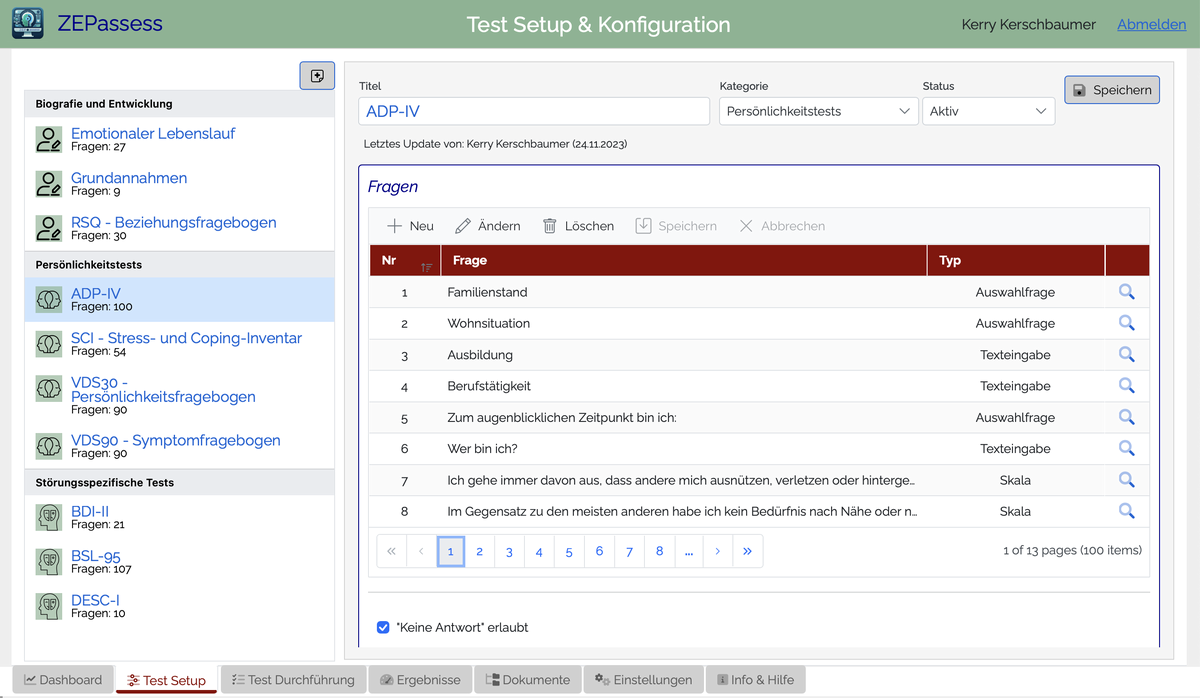
Task: Open magnifier for Ausbildung row
Action: (1126, 354)
